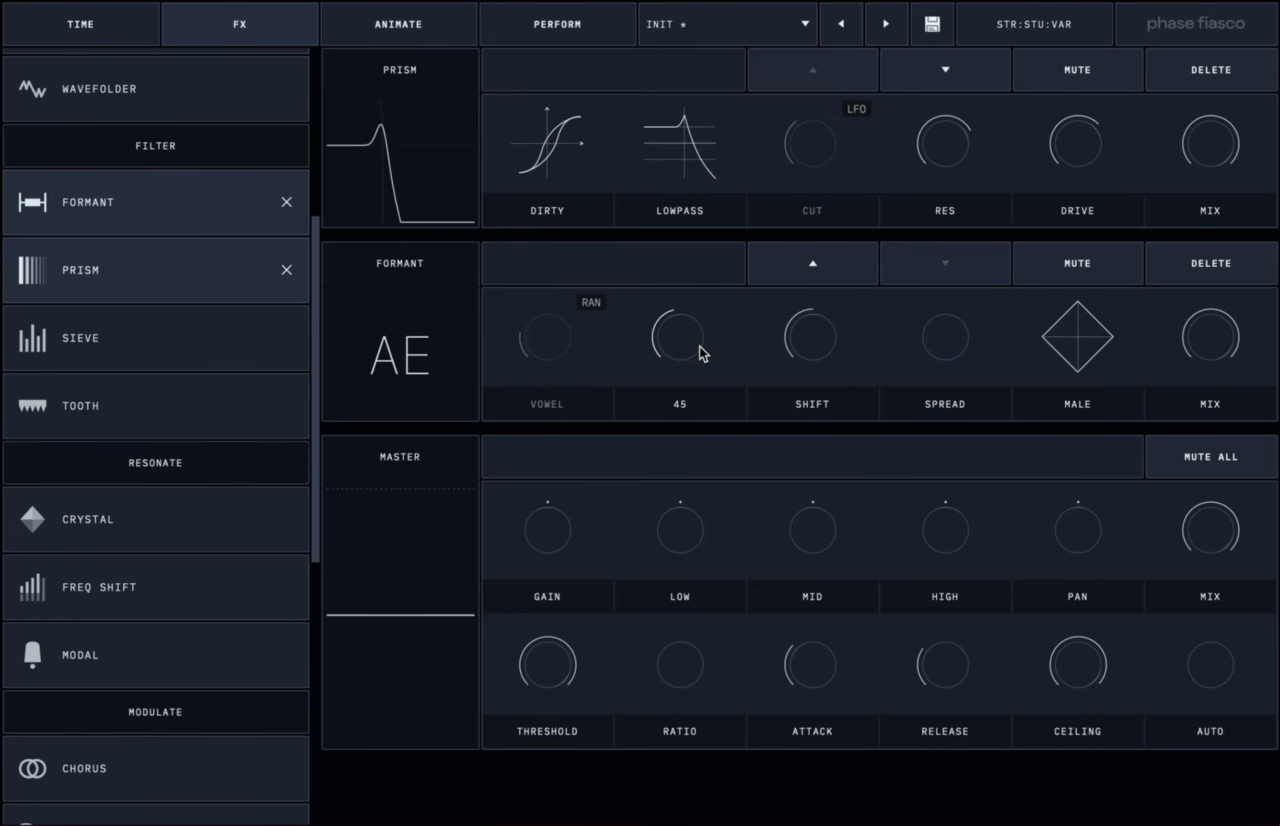Delete the Prism effect

tap(1211, 70)
